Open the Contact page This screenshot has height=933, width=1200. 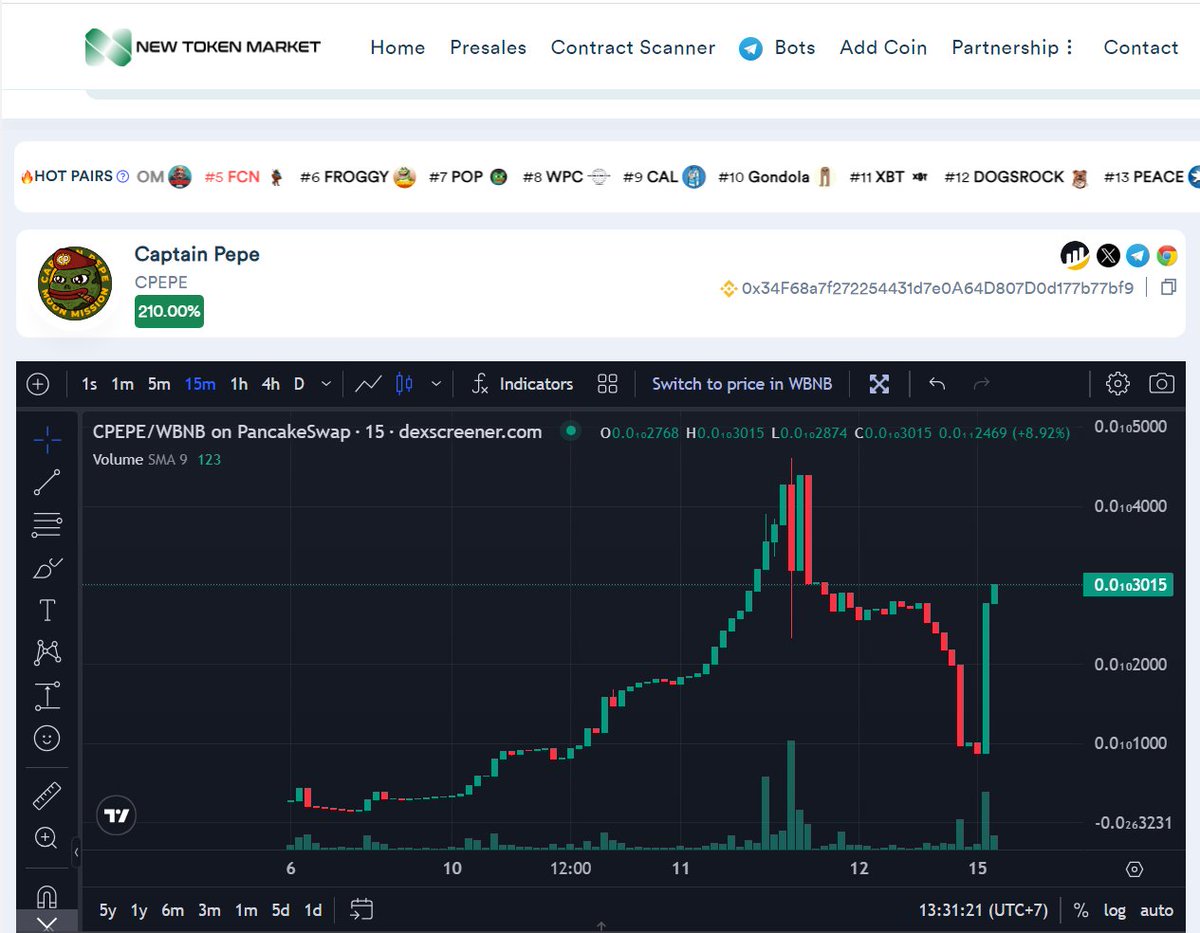tap(1141, 47)
